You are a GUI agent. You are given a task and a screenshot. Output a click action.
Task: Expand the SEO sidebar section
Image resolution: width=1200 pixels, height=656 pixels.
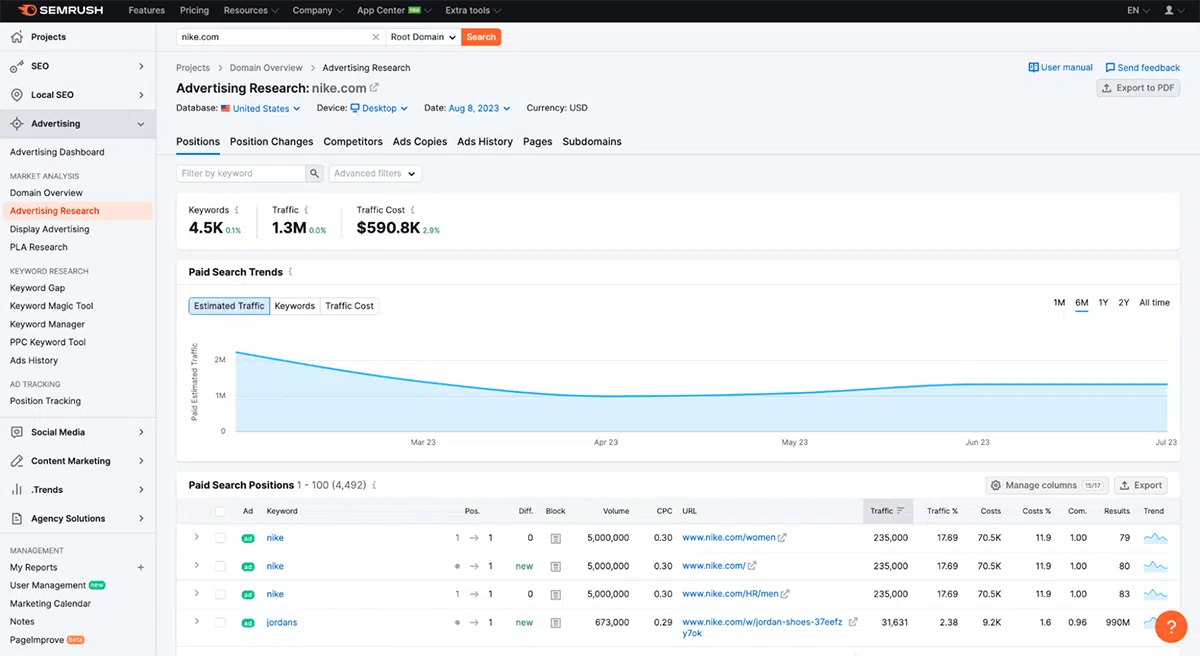point(78,66)
